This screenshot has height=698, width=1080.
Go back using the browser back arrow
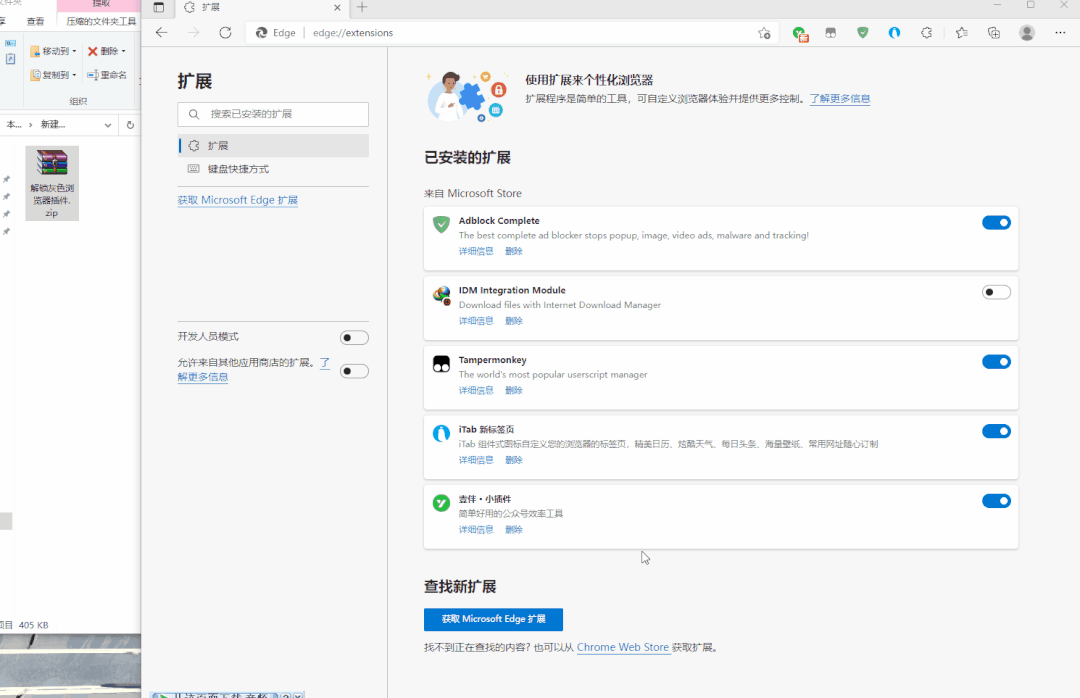pos(161,32)
